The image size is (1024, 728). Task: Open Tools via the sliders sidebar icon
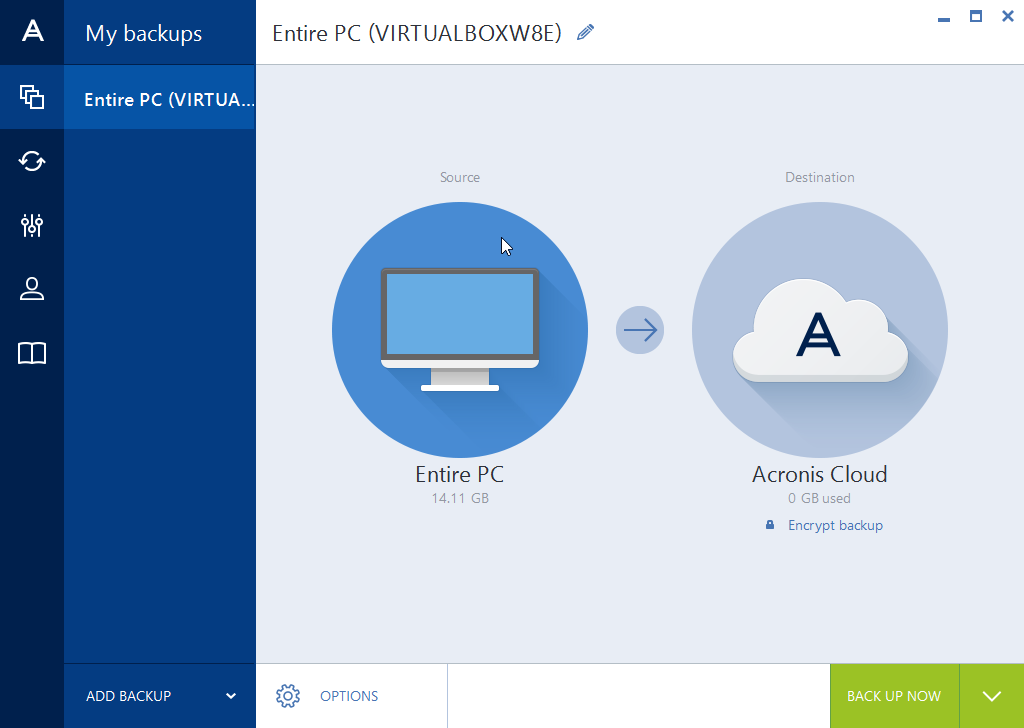(x=31, y=225)
